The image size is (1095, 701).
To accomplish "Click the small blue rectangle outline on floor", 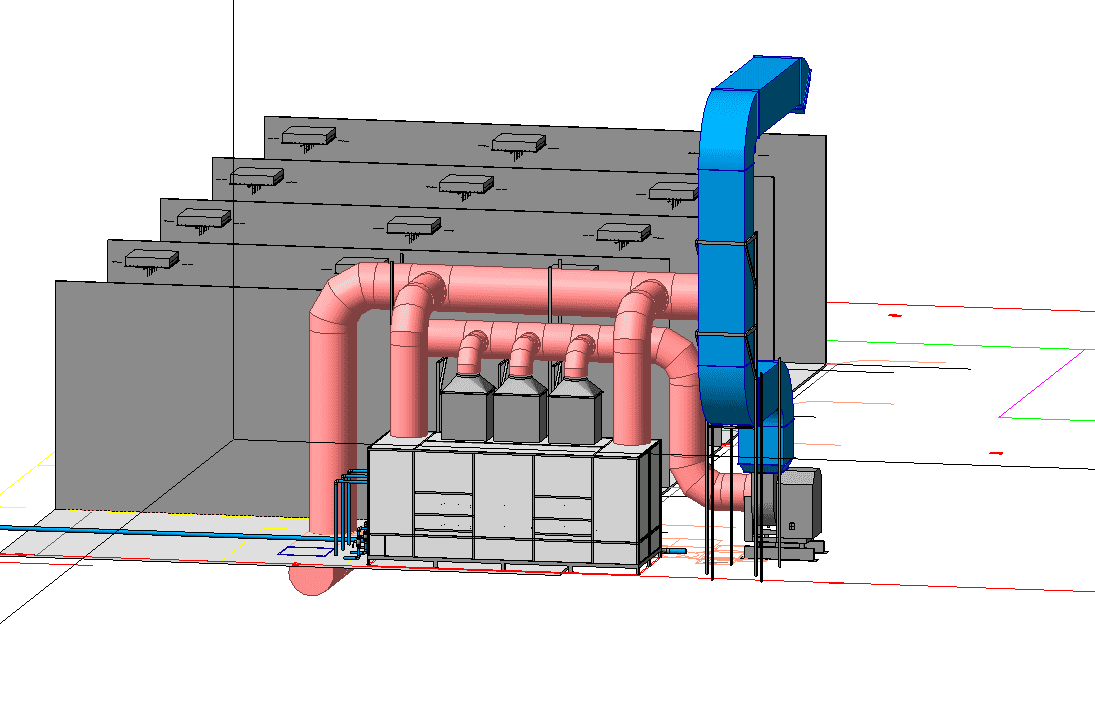I will coord(303,550).
